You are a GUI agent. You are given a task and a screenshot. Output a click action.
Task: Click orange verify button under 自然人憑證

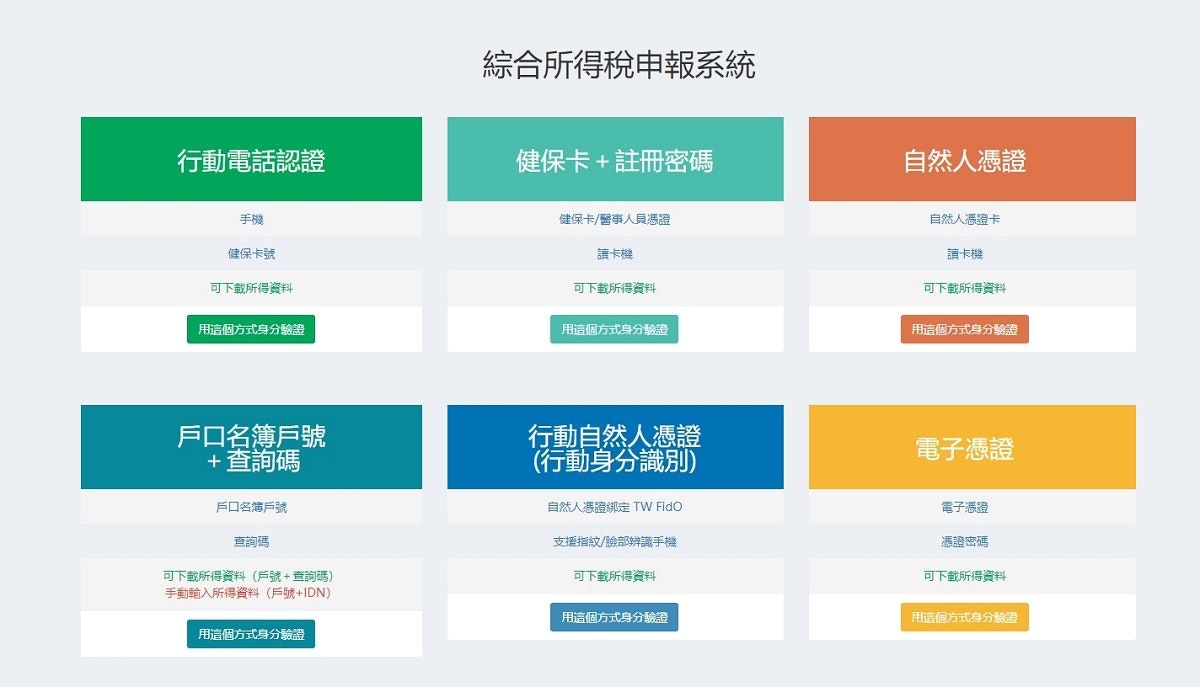(x=965, y=329)
